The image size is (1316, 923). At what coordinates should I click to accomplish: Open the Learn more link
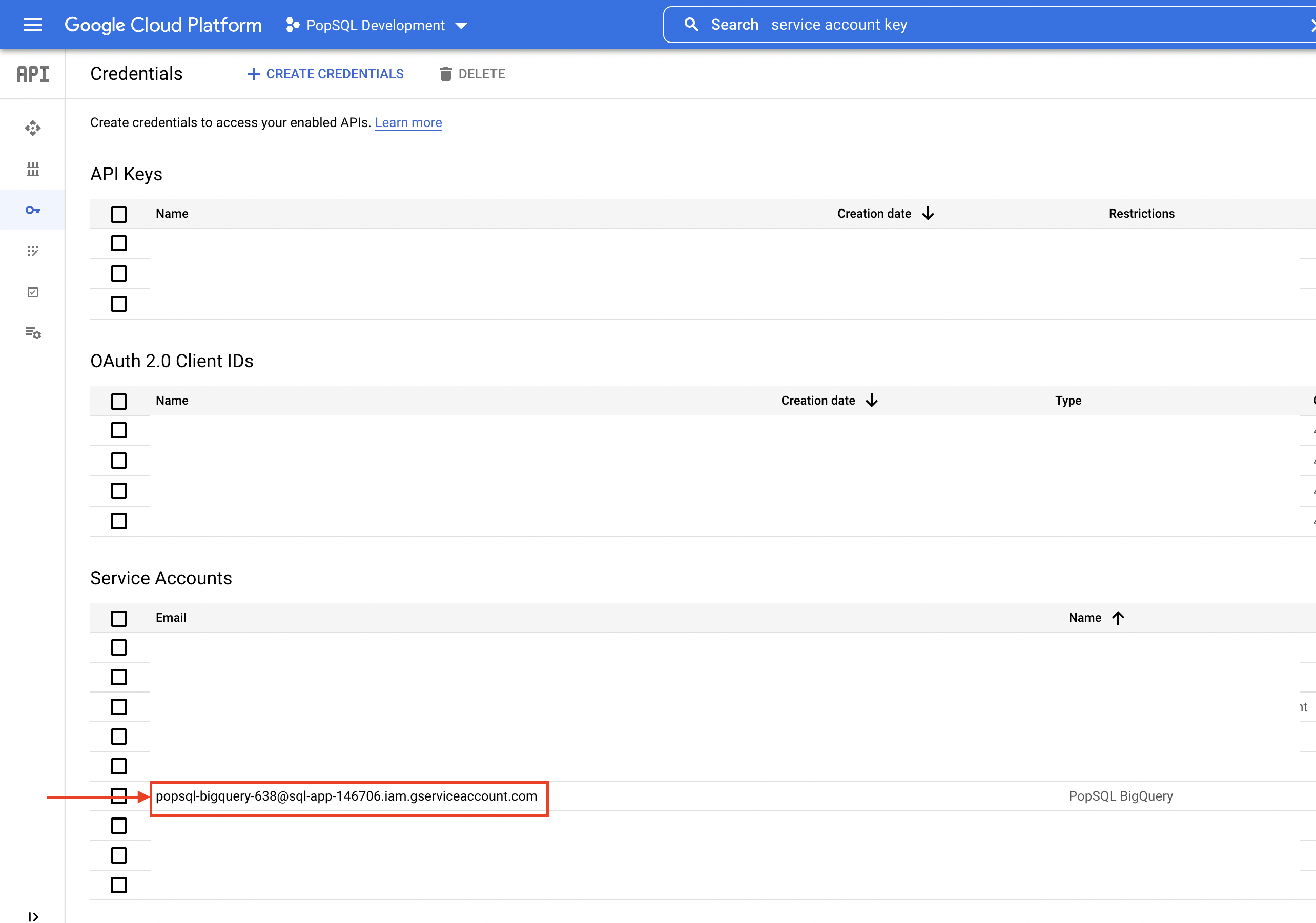(x=408, y=122)
